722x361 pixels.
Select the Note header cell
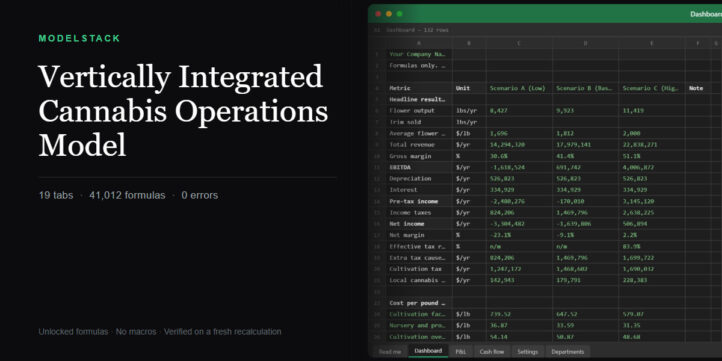pyautogui.click(x=697, y=88)
